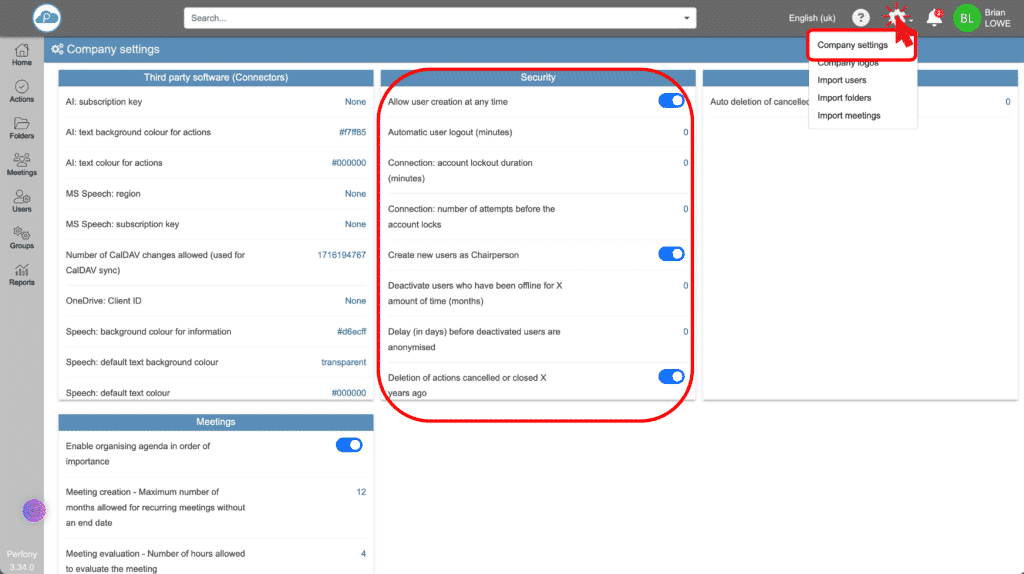The image size is (1024, 574).
Task: Toggle Allow user creation at any time
Action: coord(671,101)
